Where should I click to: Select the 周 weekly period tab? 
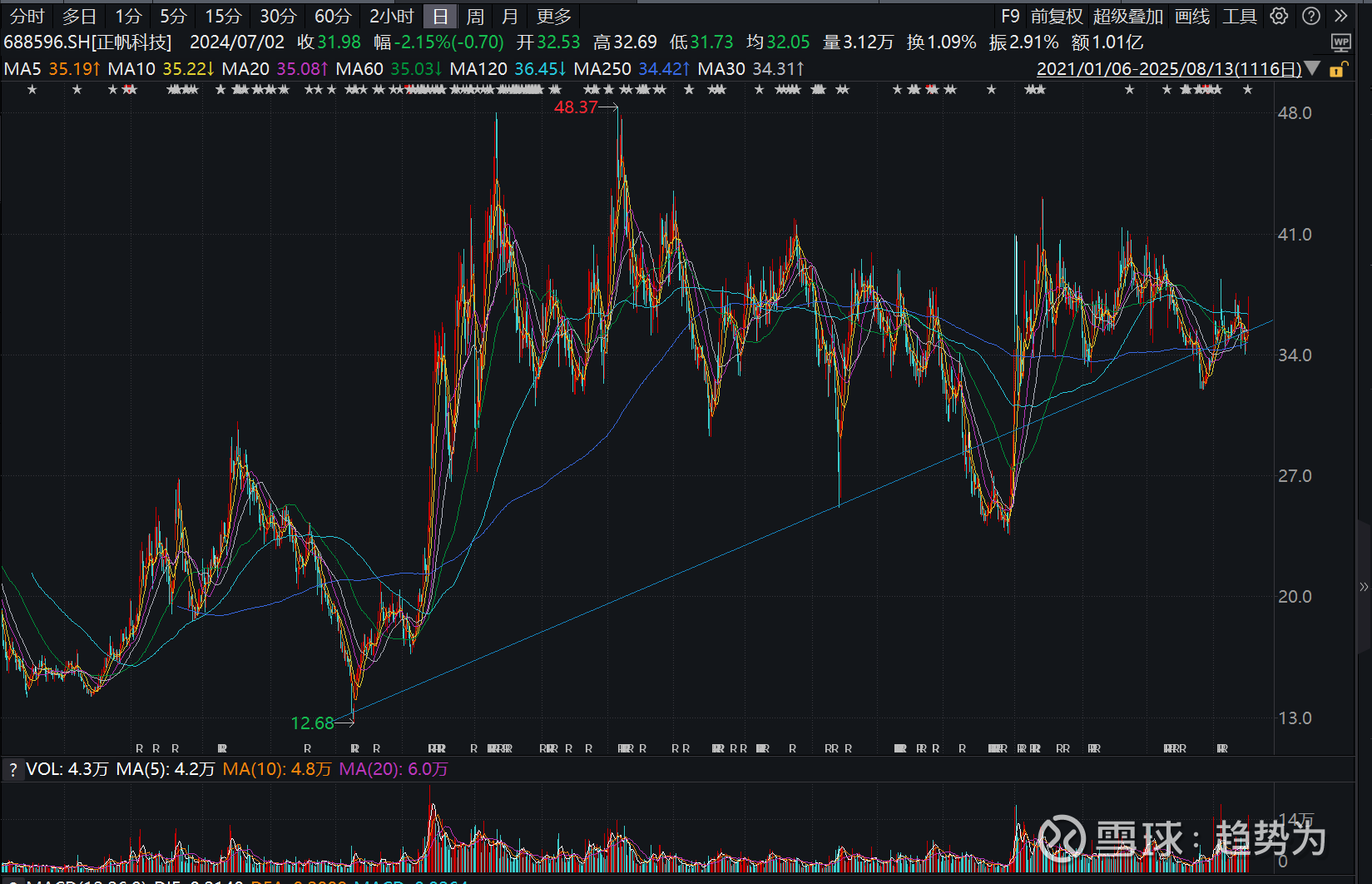click(x=475, y=17)
